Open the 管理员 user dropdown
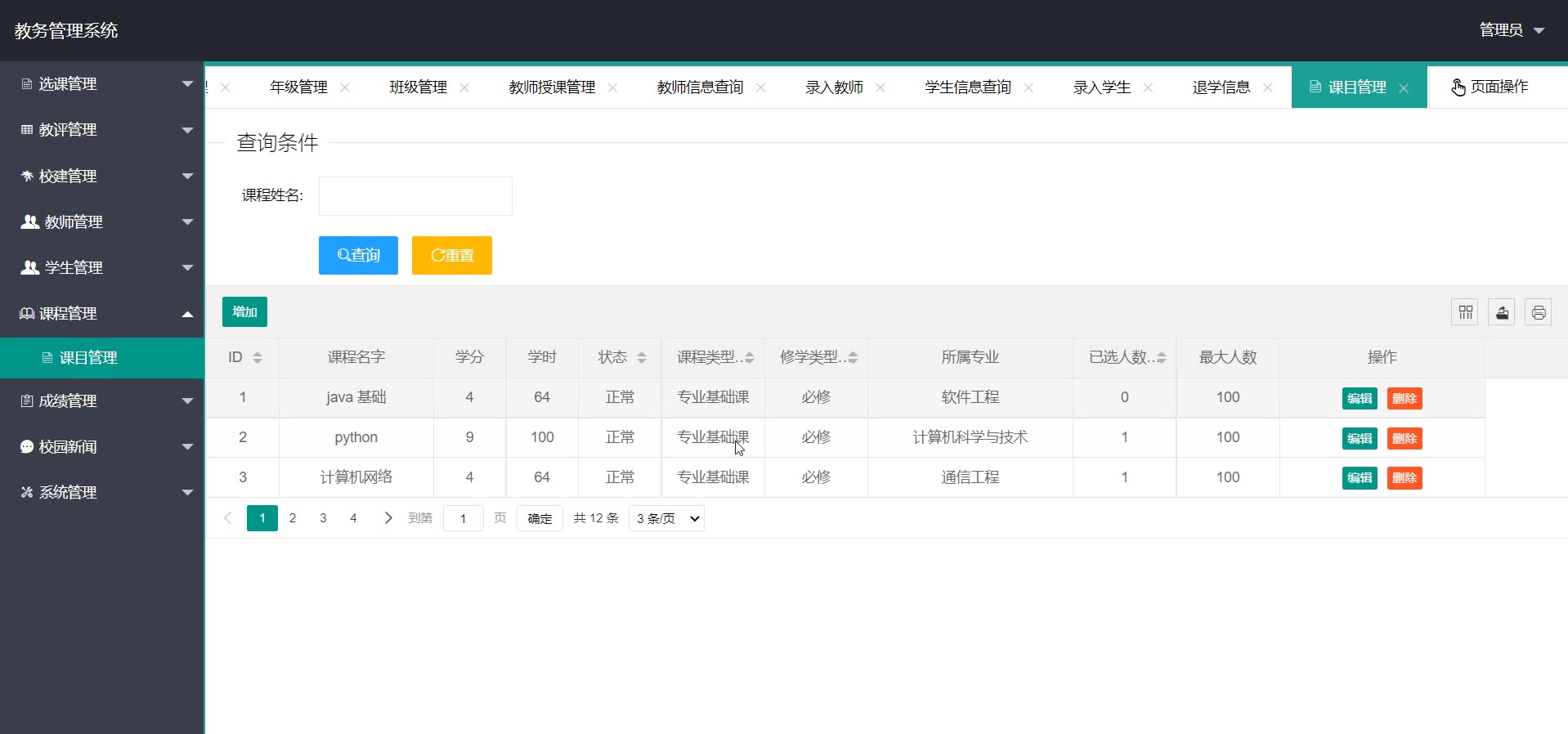1568x734 pixels. (1512, 30)
